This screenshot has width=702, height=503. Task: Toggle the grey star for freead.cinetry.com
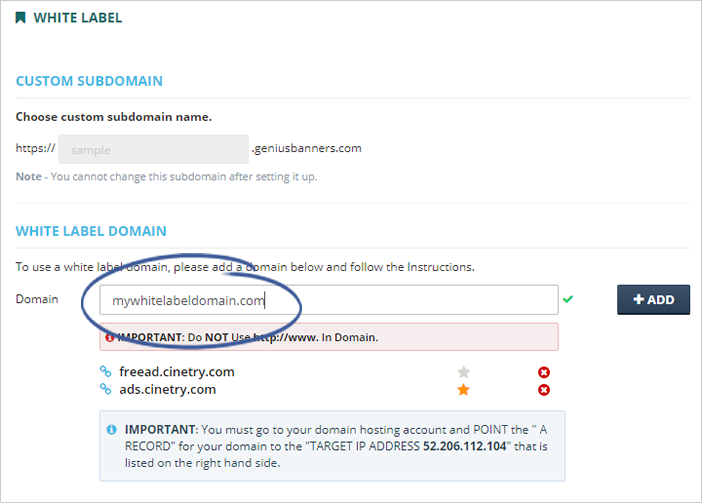463,372
